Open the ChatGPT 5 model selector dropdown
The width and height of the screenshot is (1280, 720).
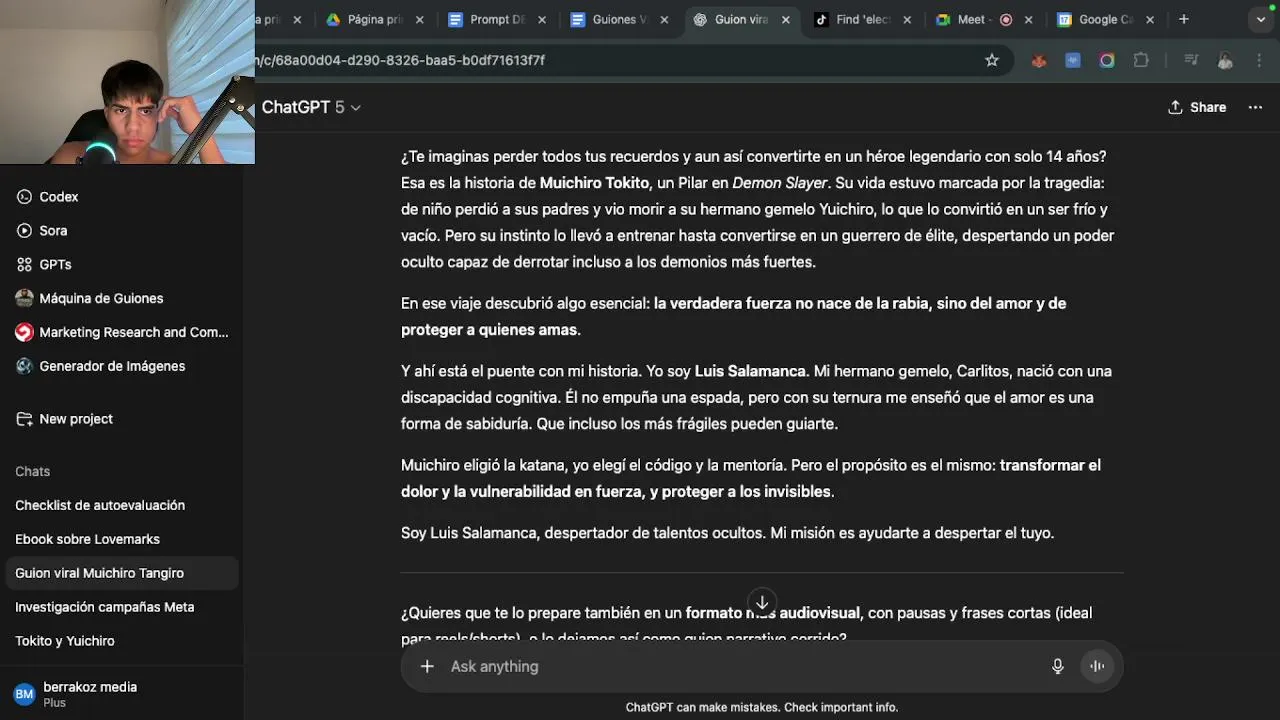[x=311, y=107]
